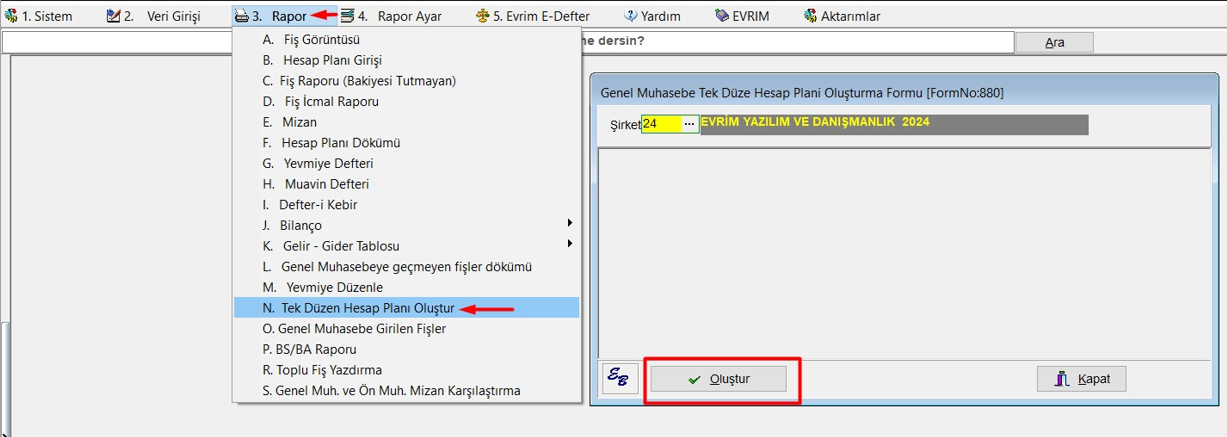Click the Aktarımlar icon
This screenshot has height=437, width=1227.
pyautogui.click(x=810, y=16)
